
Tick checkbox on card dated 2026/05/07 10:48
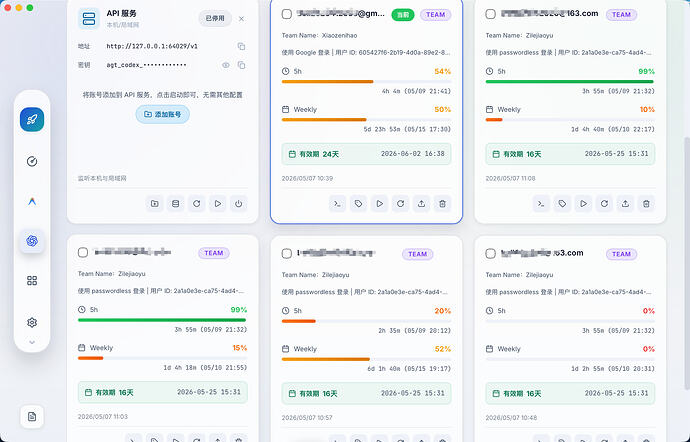491,254
